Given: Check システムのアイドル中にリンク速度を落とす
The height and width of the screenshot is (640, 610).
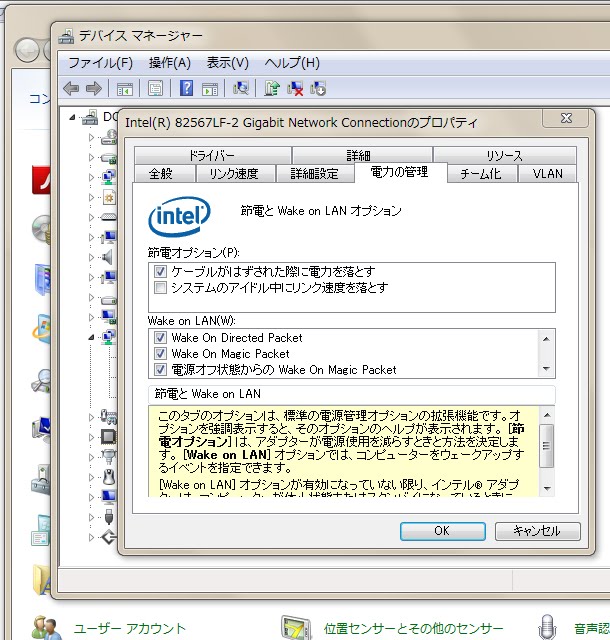Looking at the screenshot, I should 160,287.
